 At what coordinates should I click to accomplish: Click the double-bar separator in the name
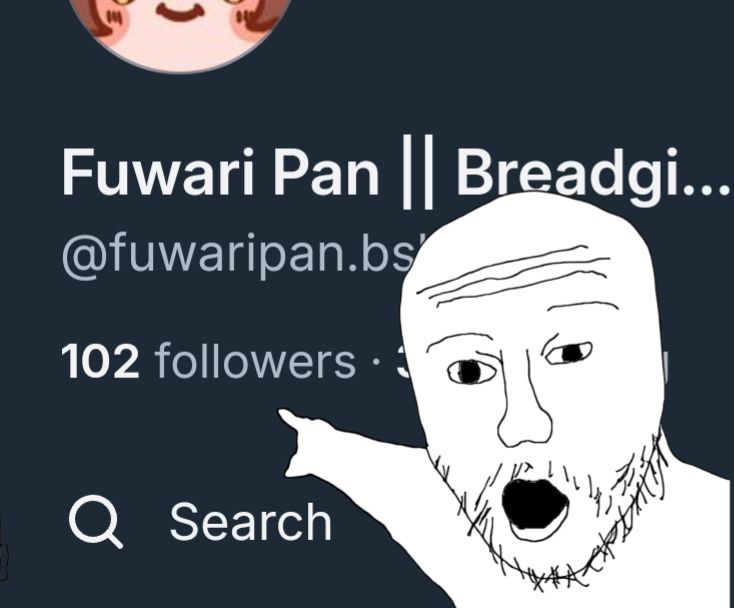click(418, 171)
